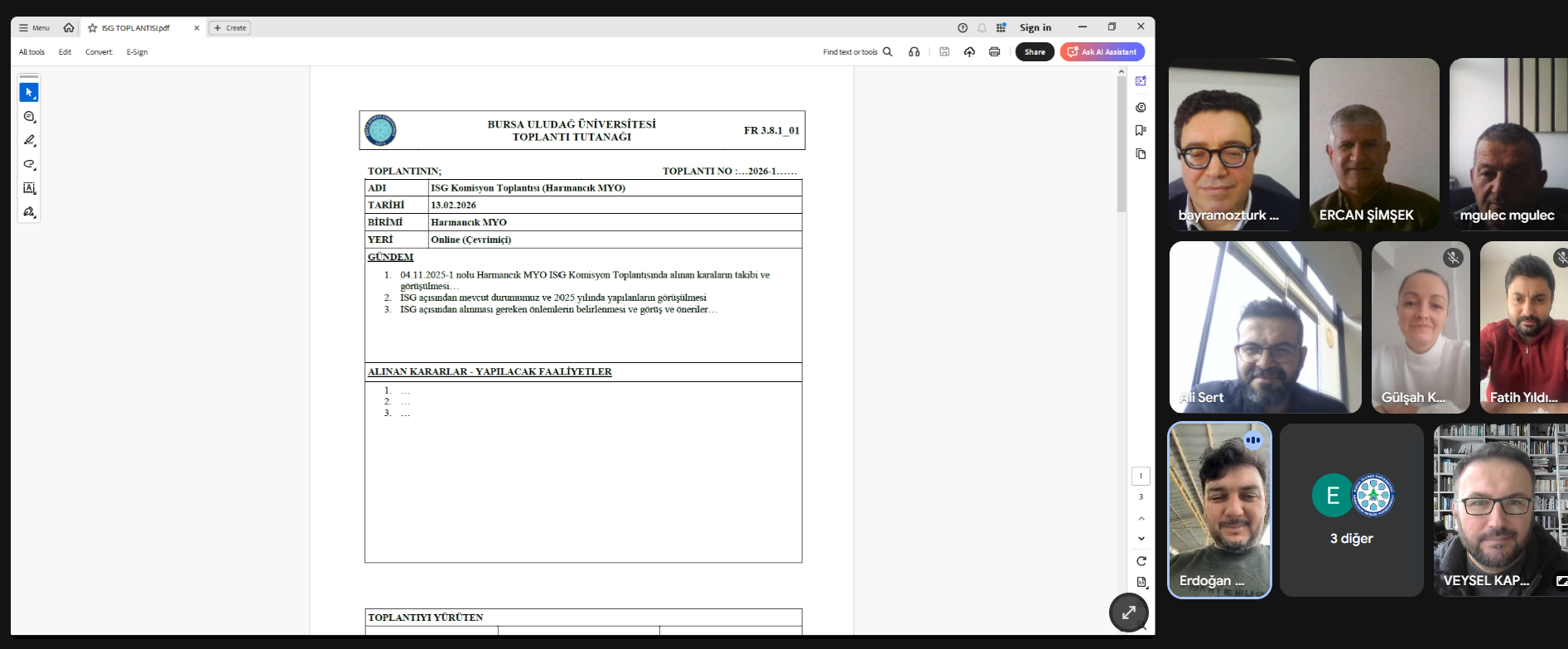
Task: Click the black Share button
Action: (x=1035, y=51)
